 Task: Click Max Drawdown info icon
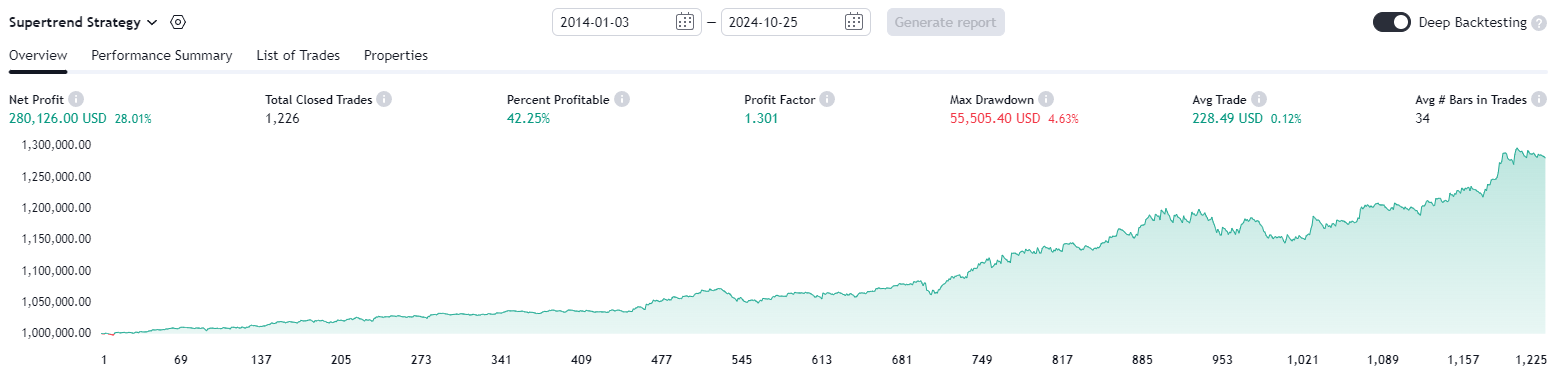[x=1046, y=100]
